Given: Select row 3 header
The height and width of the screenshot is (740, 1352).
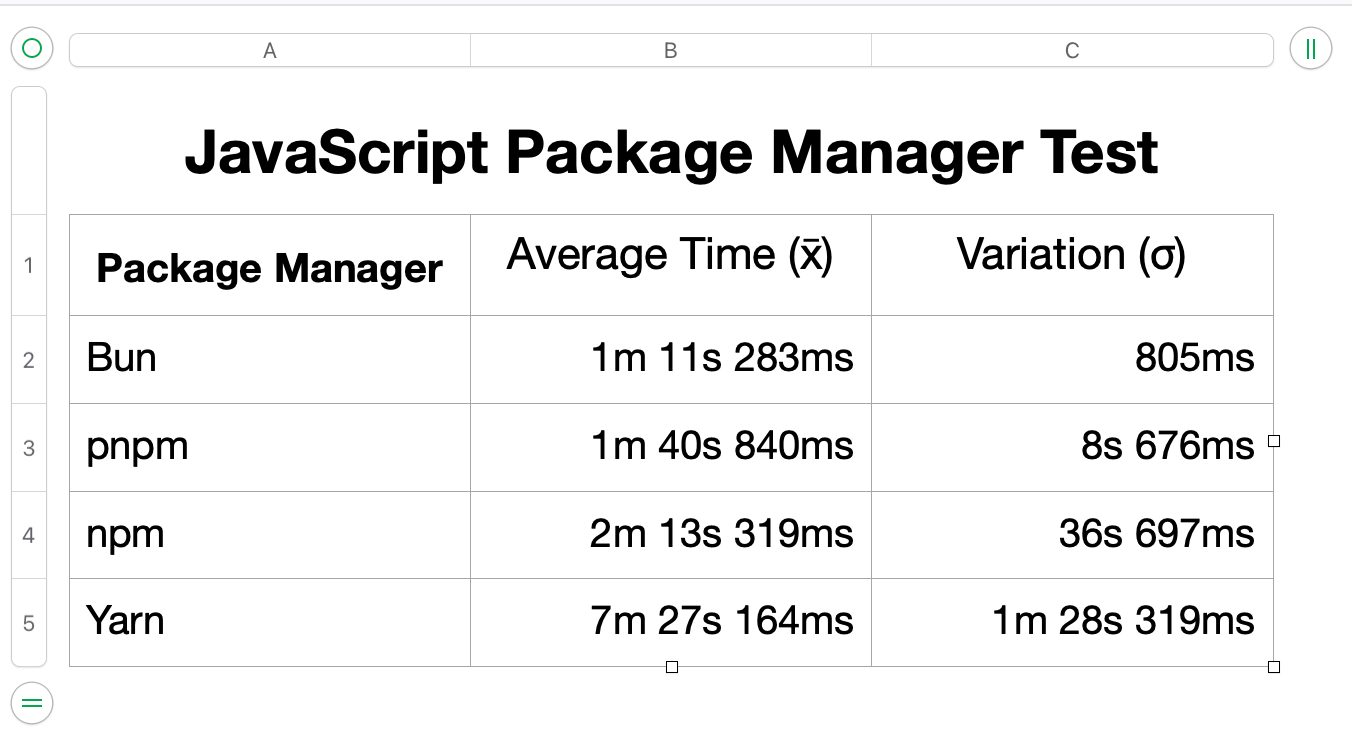Looking at the screenshot, I should 28,448.
